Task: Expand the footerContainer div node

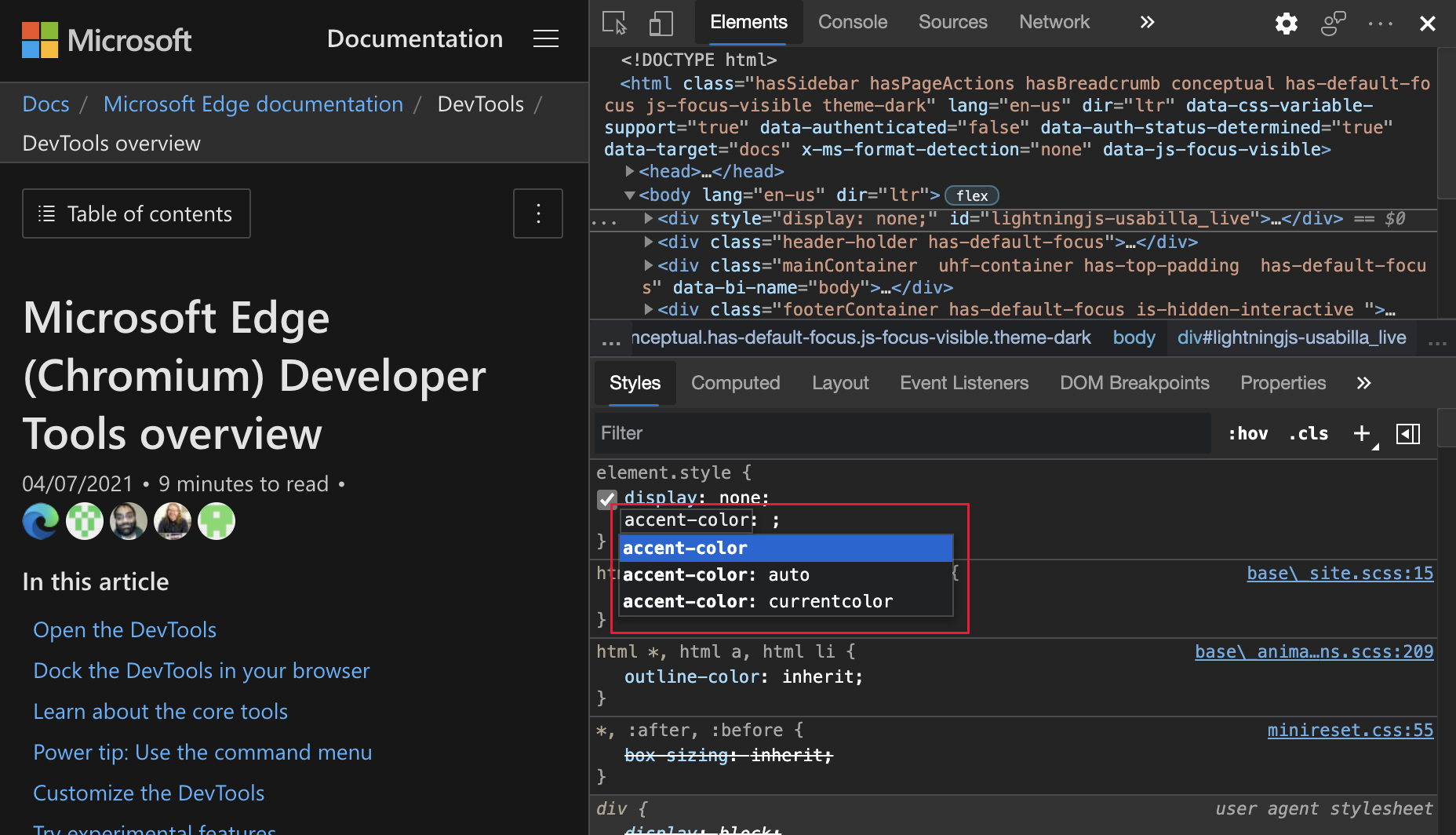Action: 649,309
